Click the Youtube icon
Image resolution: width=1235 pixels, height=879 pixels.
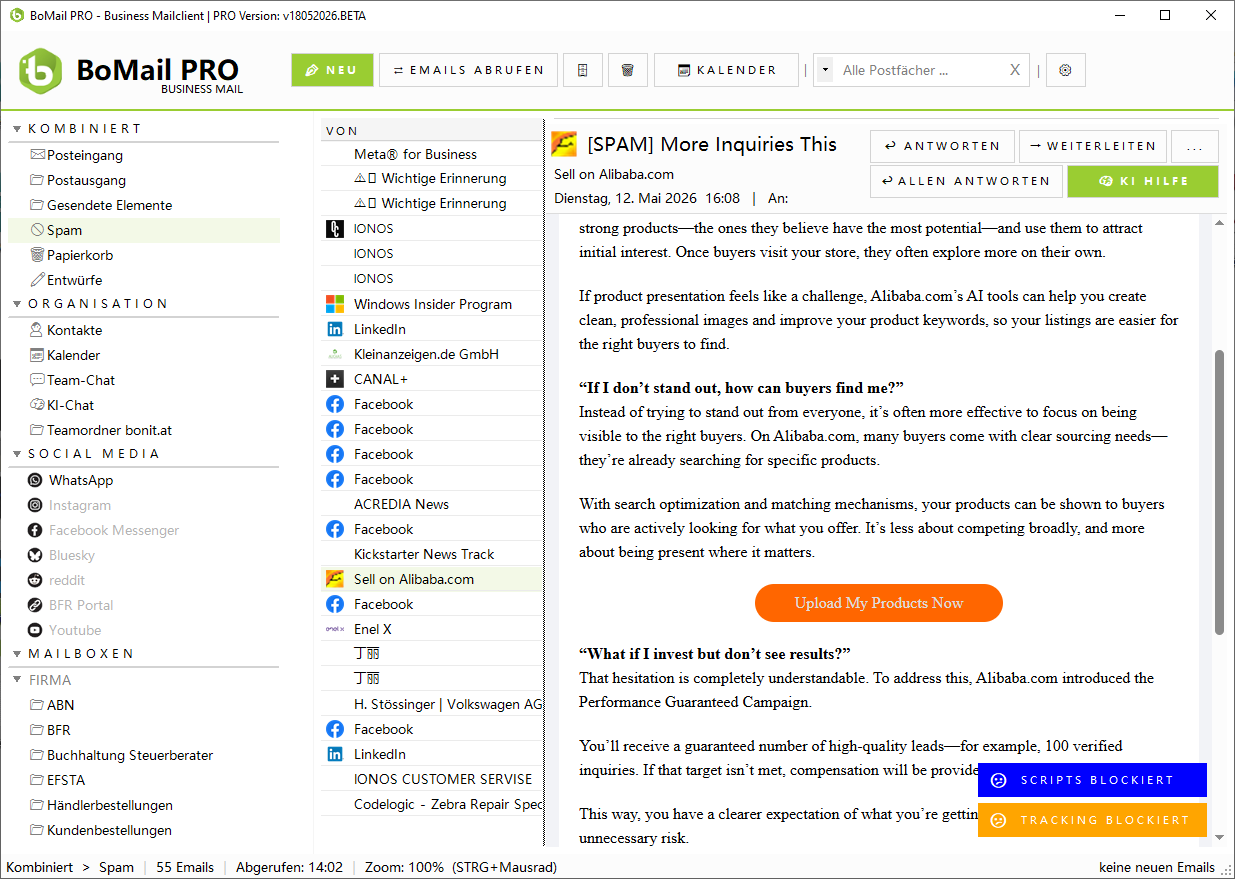36,630
